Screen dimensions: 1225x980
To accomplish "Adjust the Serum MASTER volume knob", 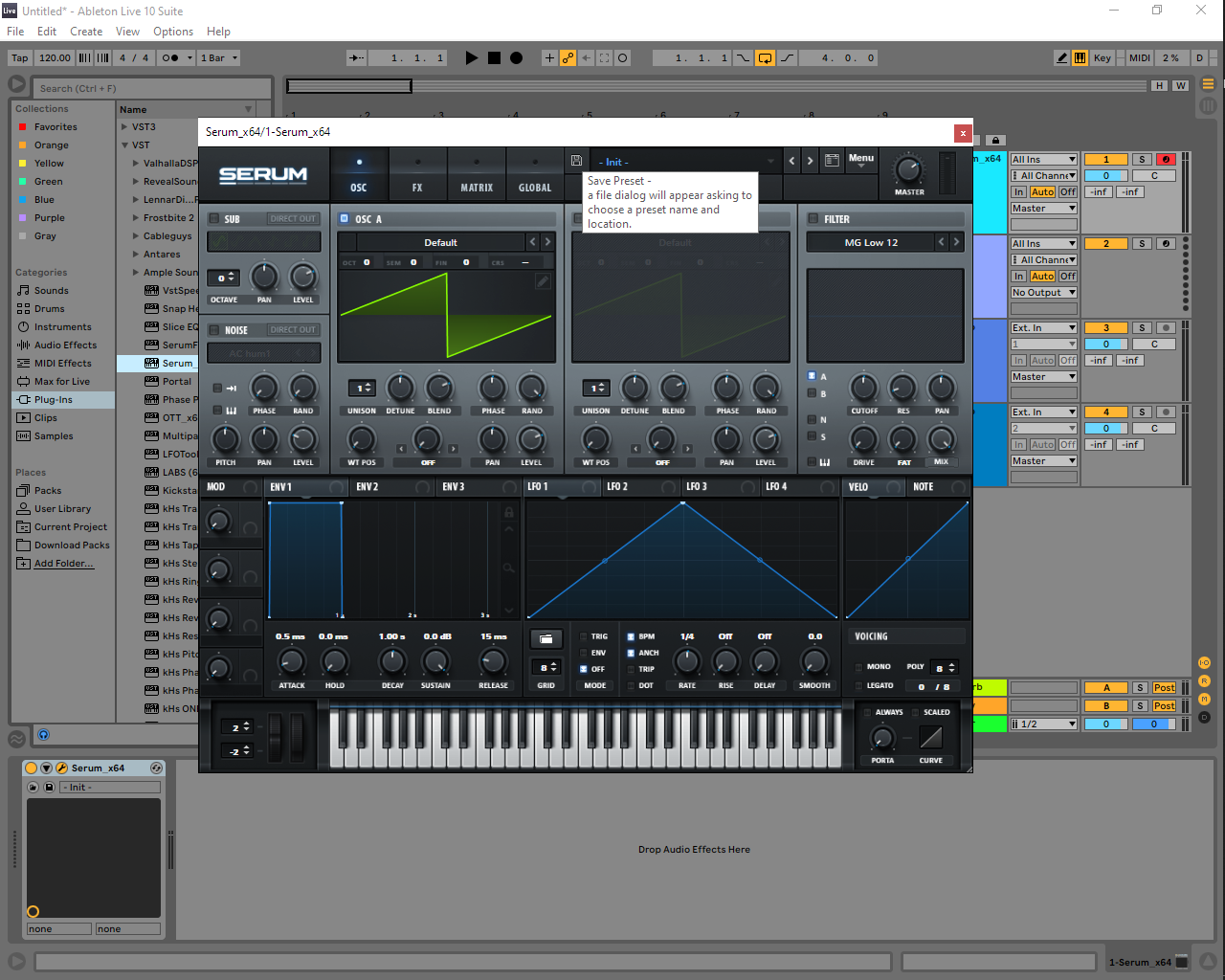I will coord(908,170).
